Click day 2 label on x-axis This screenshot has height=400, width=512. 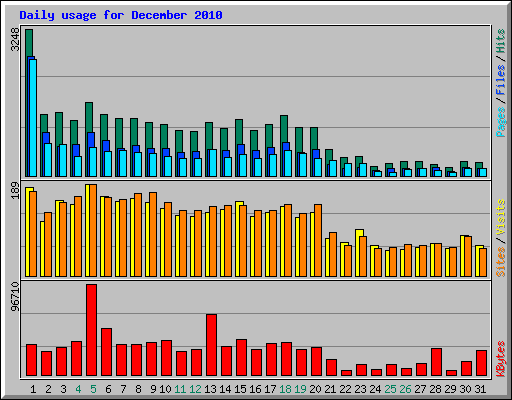(x=48, y=389)
